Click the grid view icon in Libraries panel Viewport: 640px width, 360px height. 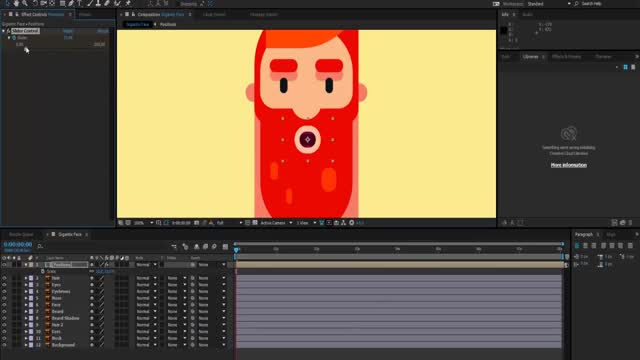[x=625, y=67]
